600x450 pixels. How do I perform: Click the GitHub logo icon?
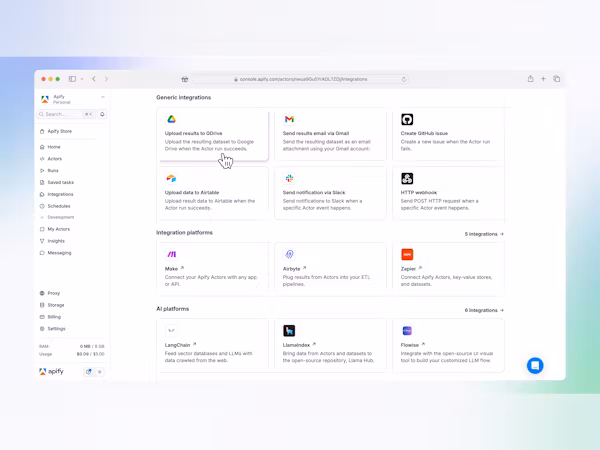pyautogui.click(x=407, y=119)
